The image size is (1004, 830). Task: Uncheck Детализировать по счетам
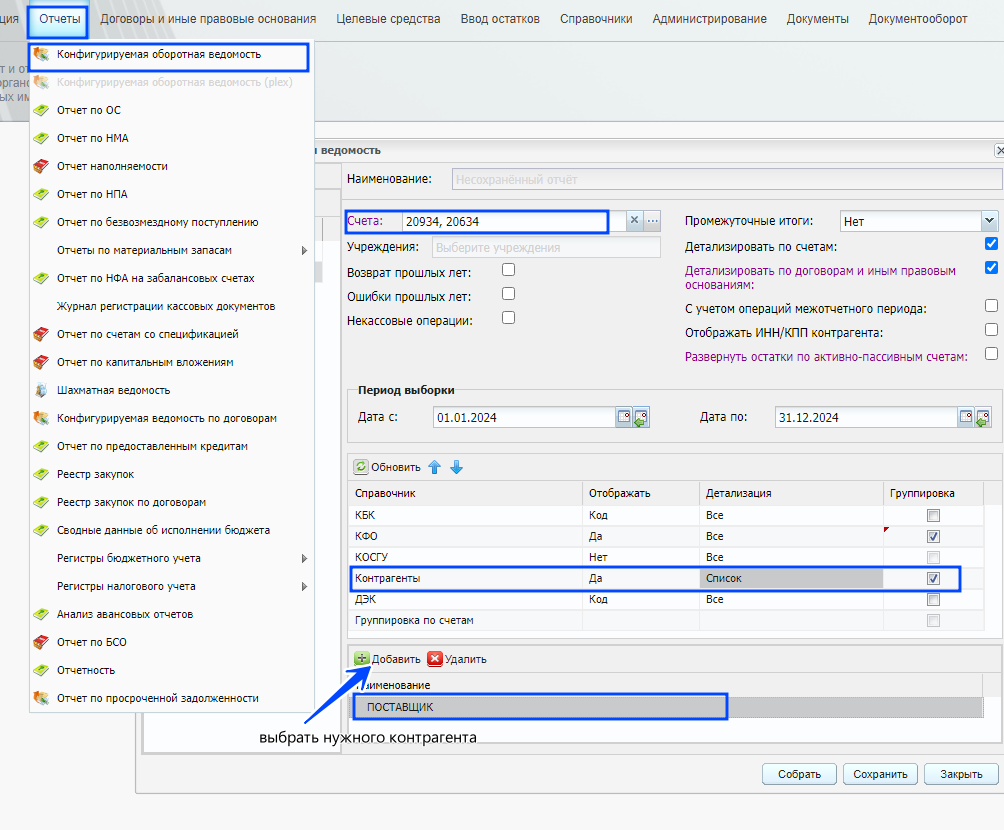[x=991, y=243]
